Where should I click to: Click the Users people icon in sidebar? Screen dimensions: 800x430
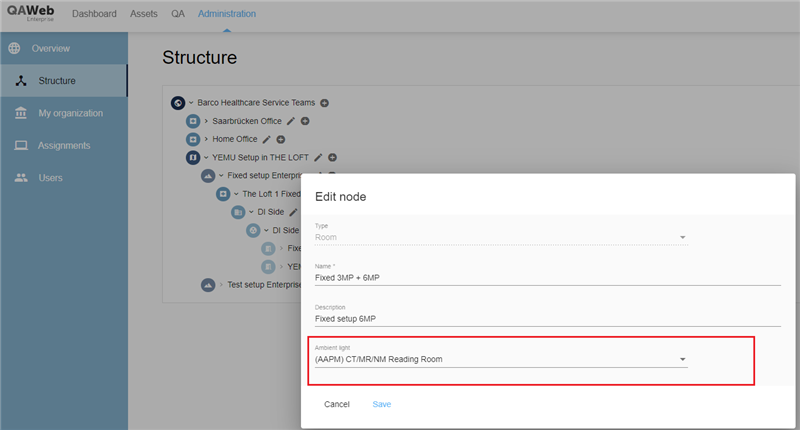click(21, 178)
